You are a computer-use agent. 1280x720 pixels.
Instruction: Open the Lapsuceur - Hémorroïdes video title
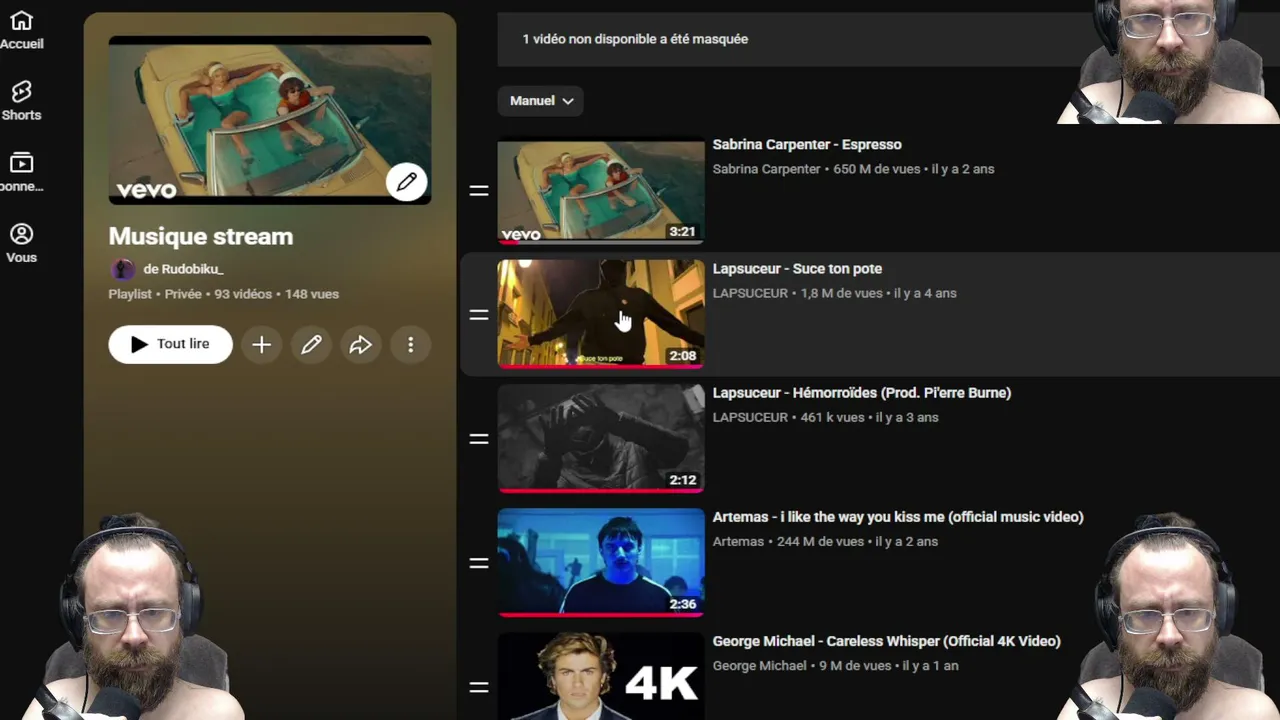(x=862, y=393)
